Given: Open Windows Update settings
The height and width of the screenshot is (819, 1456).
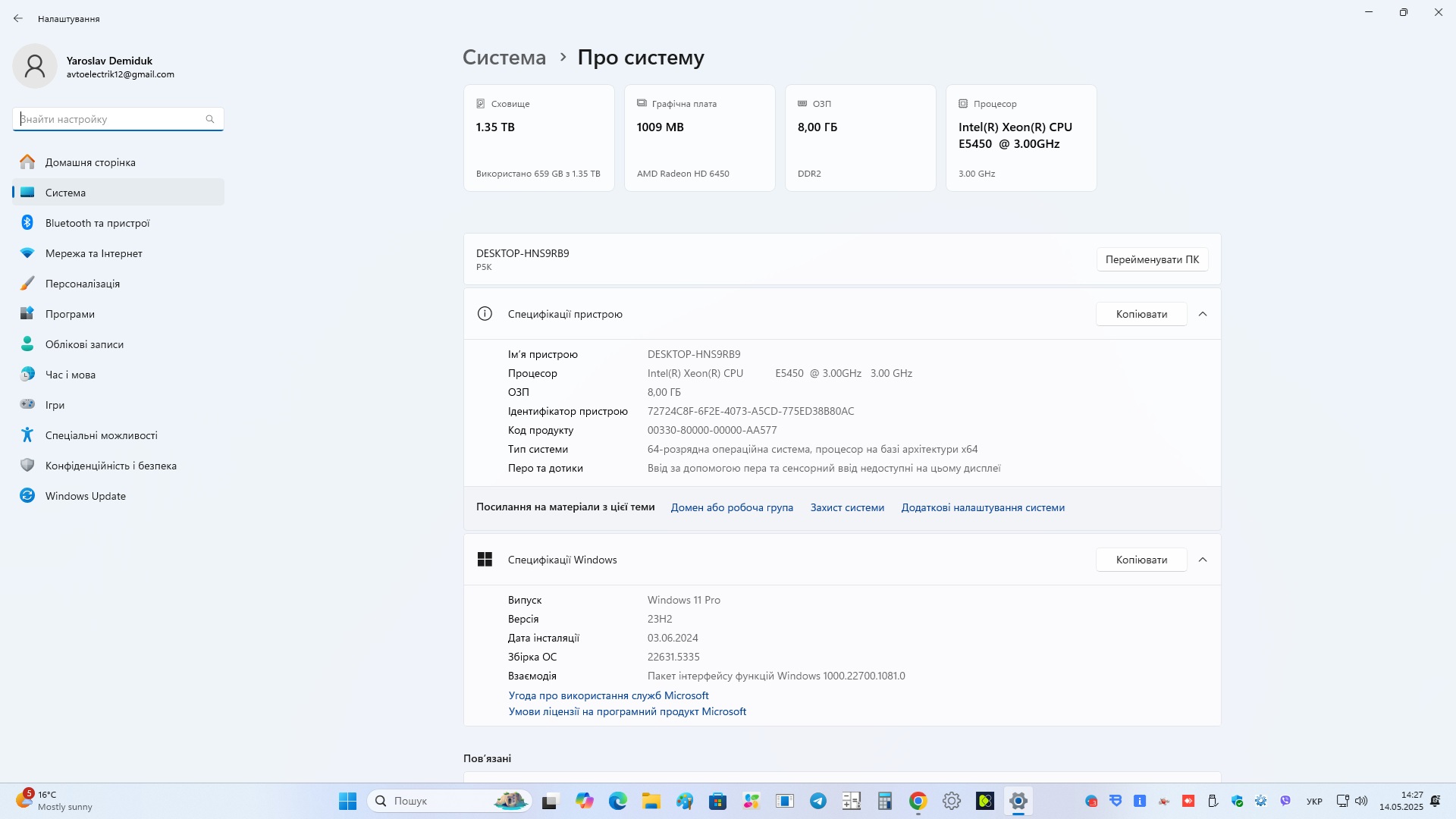Looking at the screenshot, I should click(x=118, y=496).
